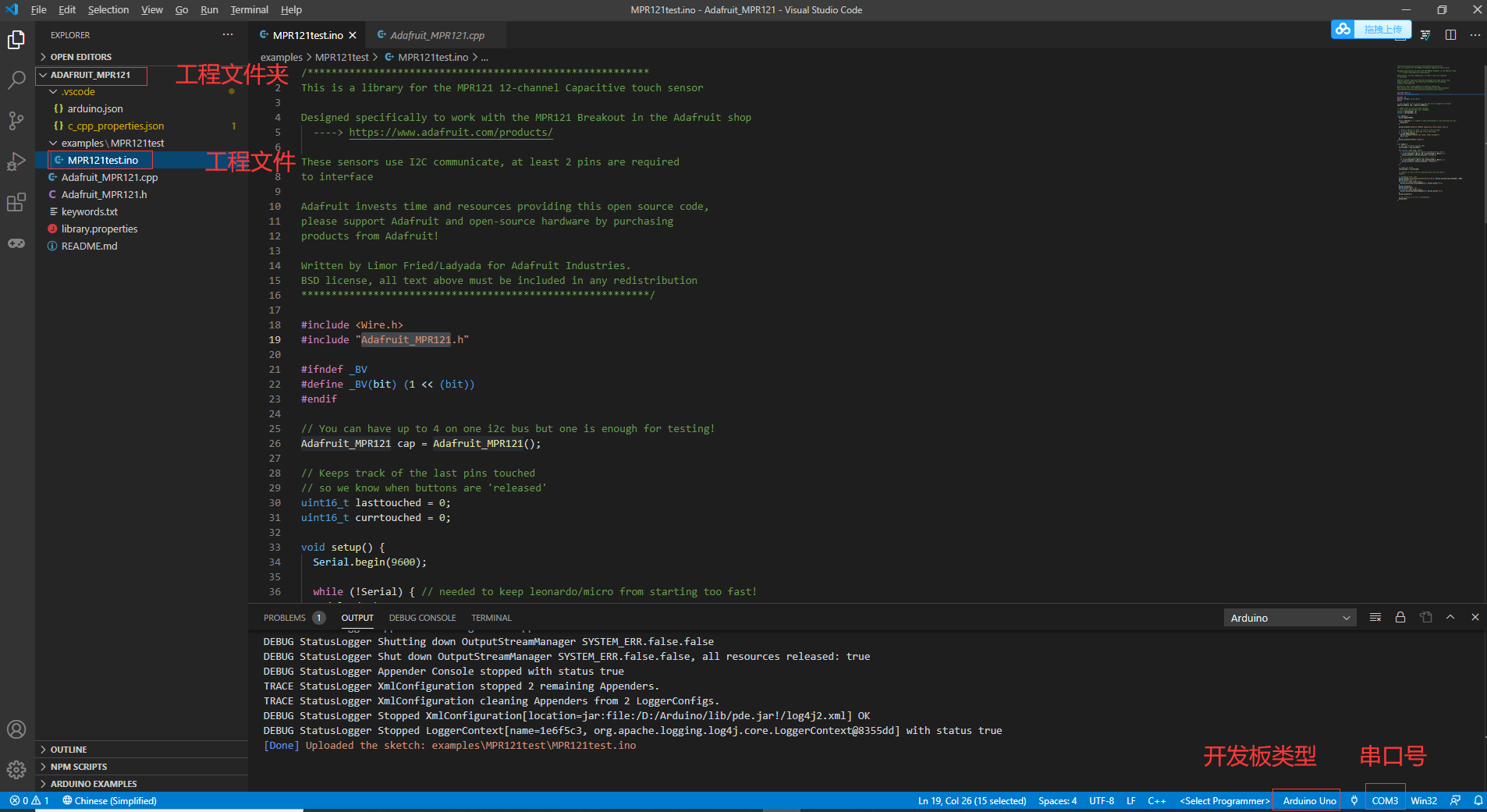Open the Run and Debug view
The image size is (1487, 812).
point(17,161)
